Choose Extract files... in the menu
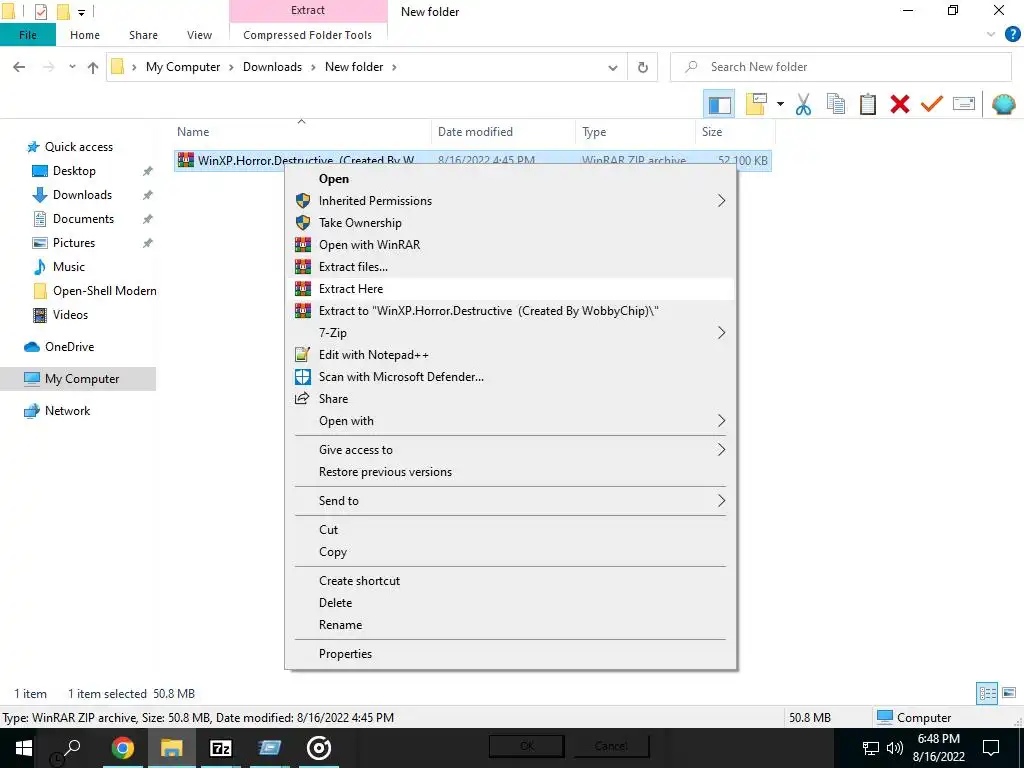Screen dimensions: 1024x768 (511, 266)
